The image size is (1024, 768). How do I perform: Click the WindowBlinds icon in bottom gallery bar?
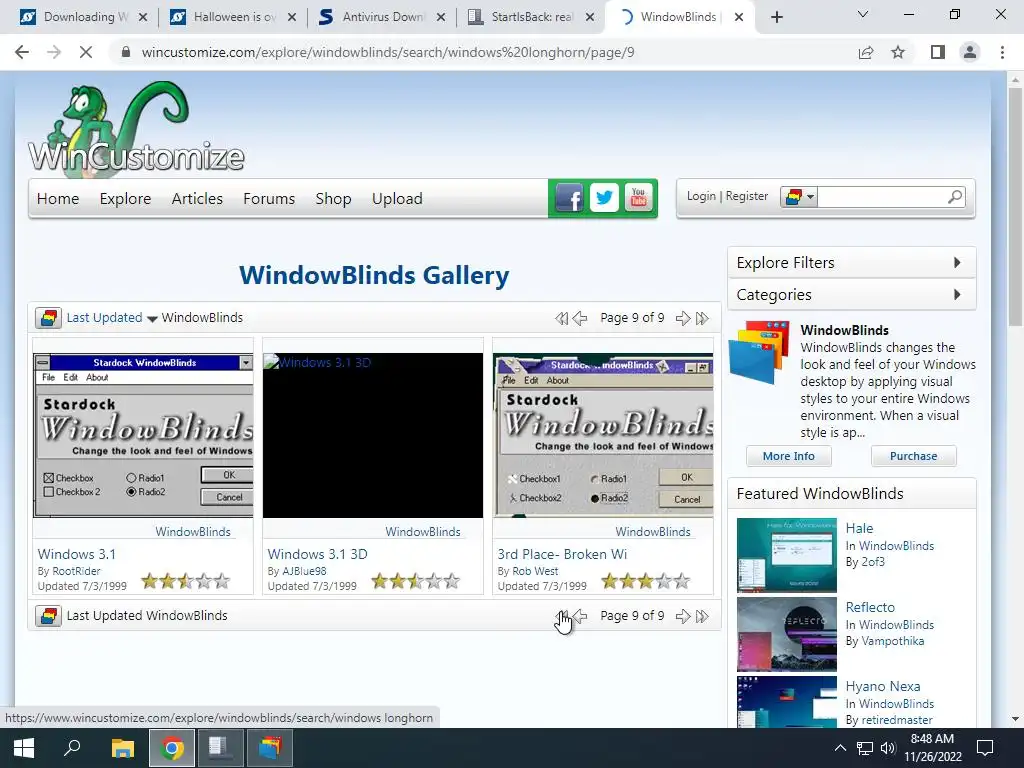pos(48,616)
